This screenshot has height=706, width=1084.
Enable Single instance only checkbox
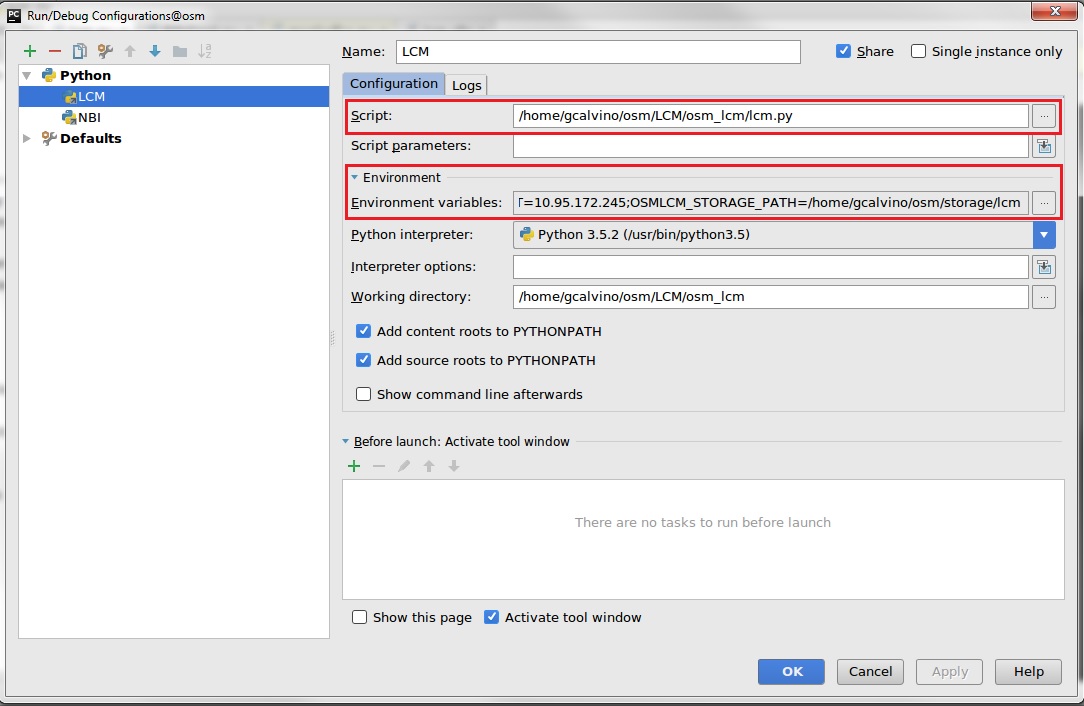tap(919, 51)
